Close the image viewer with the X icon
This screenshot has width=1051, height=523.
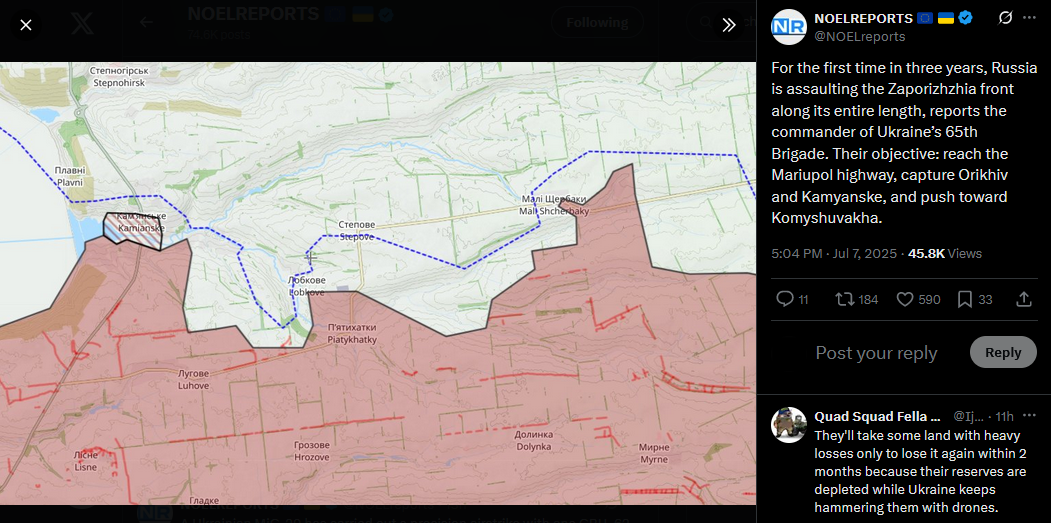point(25,25)
